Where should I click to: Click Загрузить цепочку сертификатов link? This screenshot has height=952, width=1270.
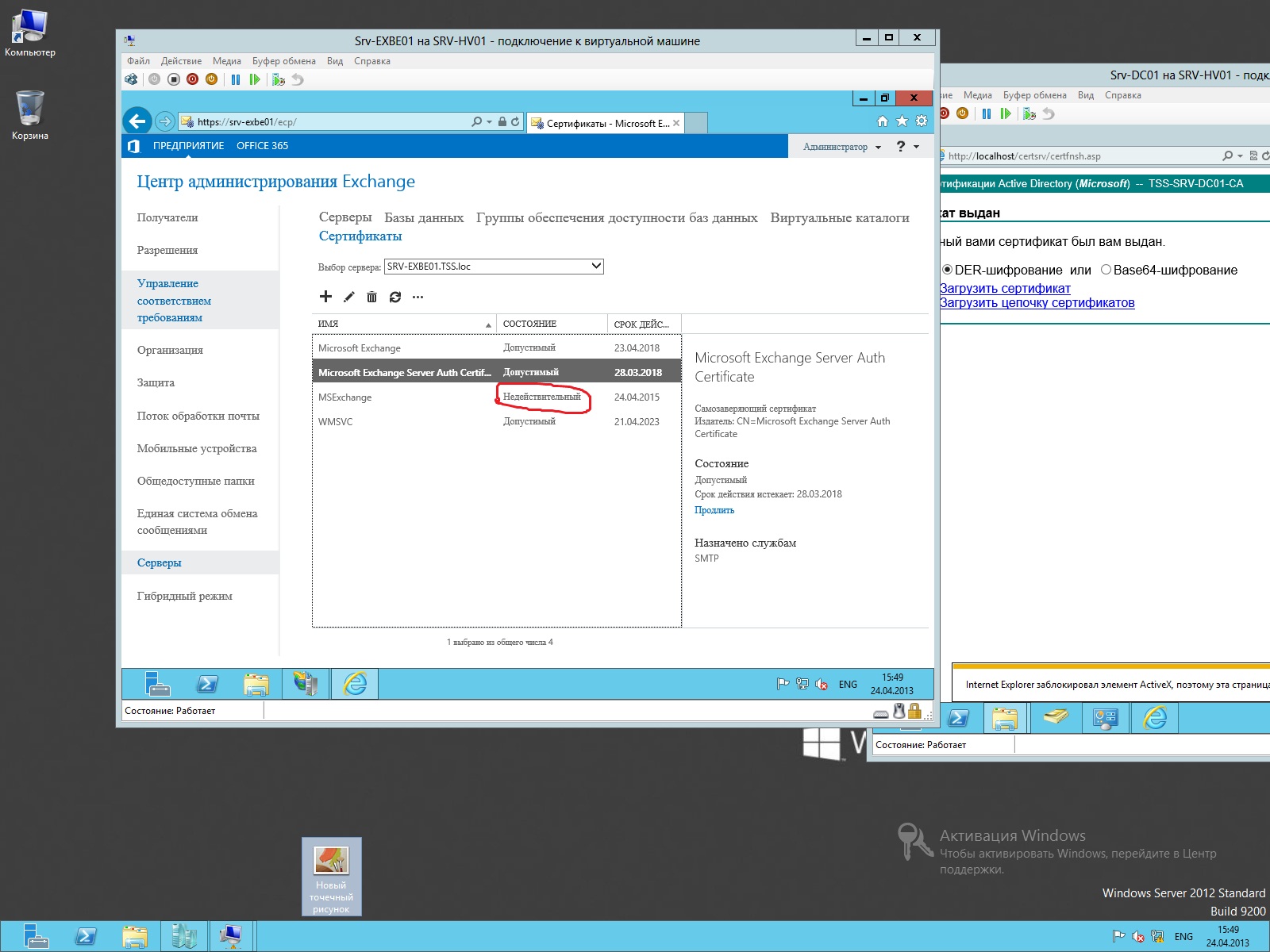tap(1037, 303)
